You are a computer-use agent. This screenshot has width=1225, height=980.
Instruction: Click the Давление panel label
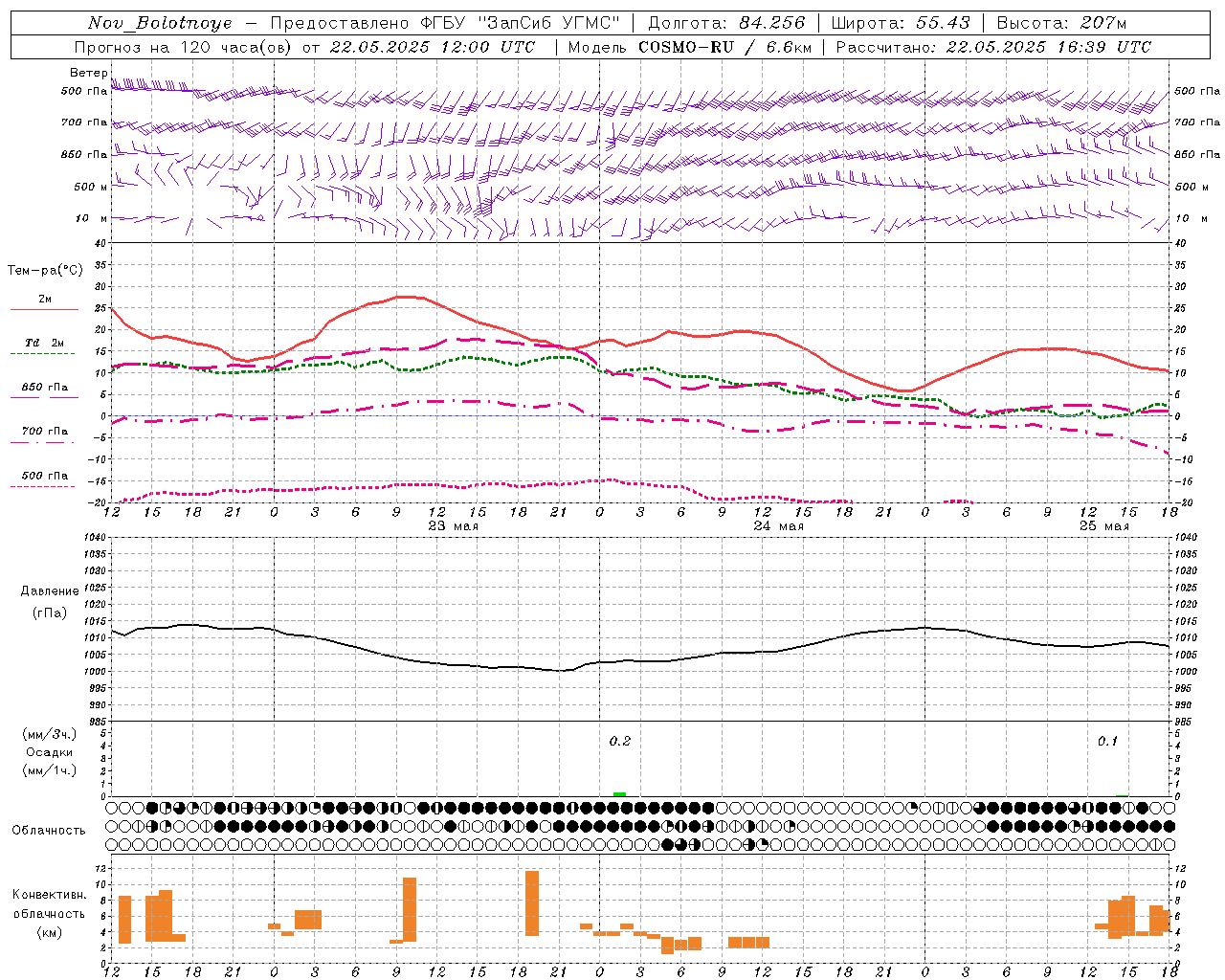pyautogui.click(x=49, y=591)
